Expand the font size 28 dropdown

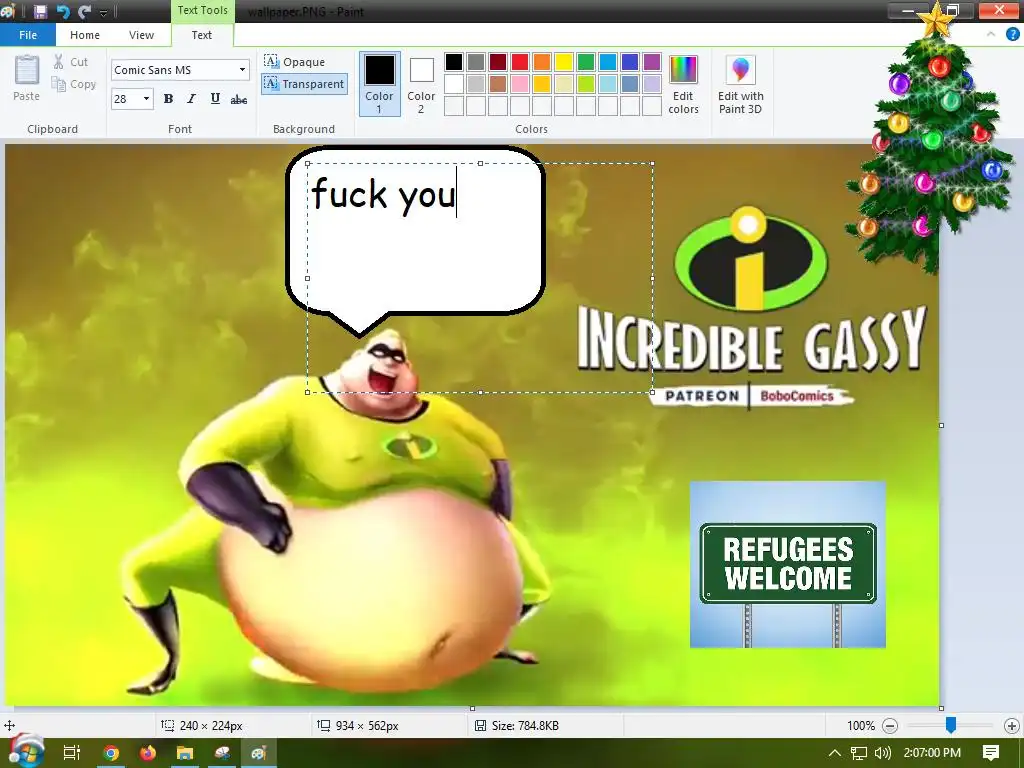pyautogui.click(x=146, y=99)
